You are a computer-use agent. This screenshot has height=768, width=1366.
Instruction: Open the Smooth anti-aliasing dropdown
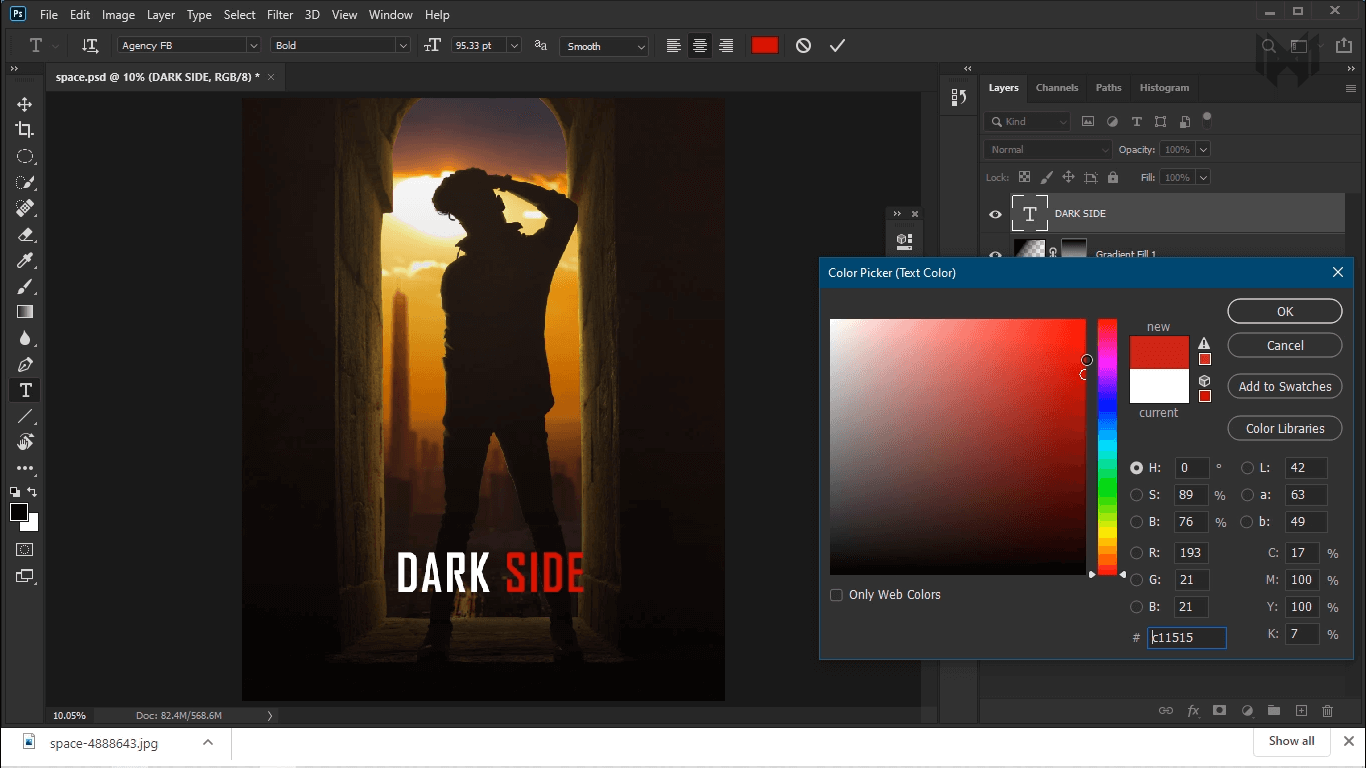pos(604,46)
